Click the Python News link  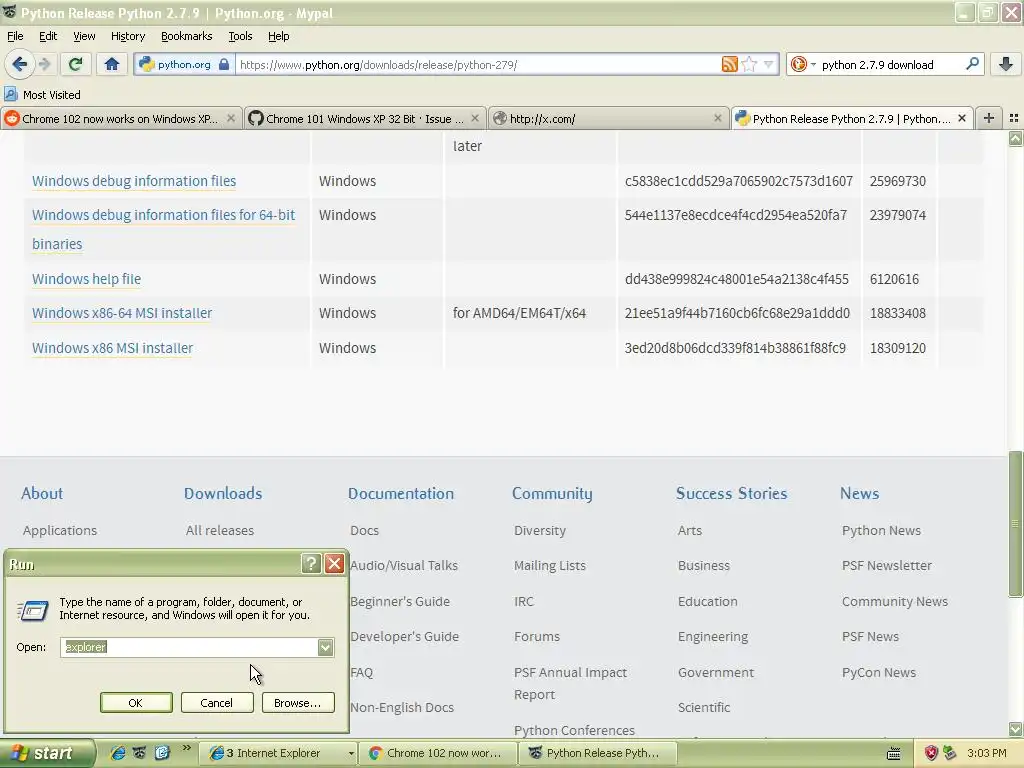tap(881, 530)
